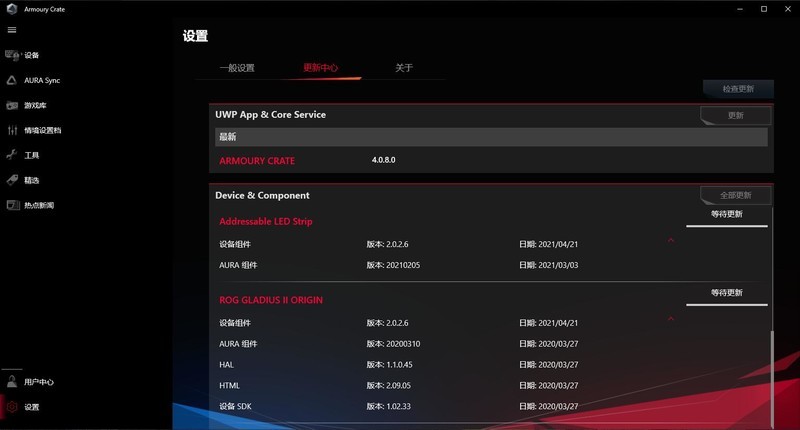Click the Settings (设置) gear icon

point(12,407)
